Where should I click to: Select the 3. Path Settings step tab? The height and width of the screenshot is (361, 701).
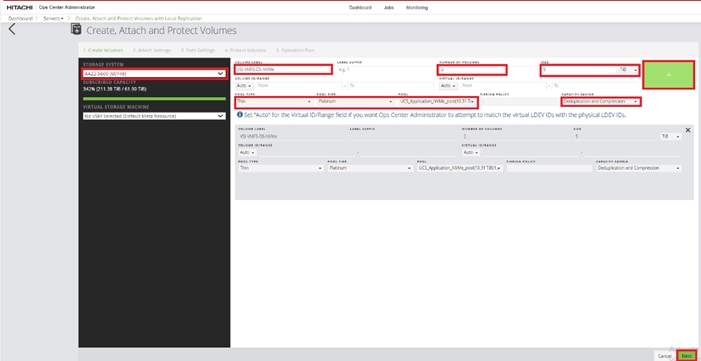point(198,50)
